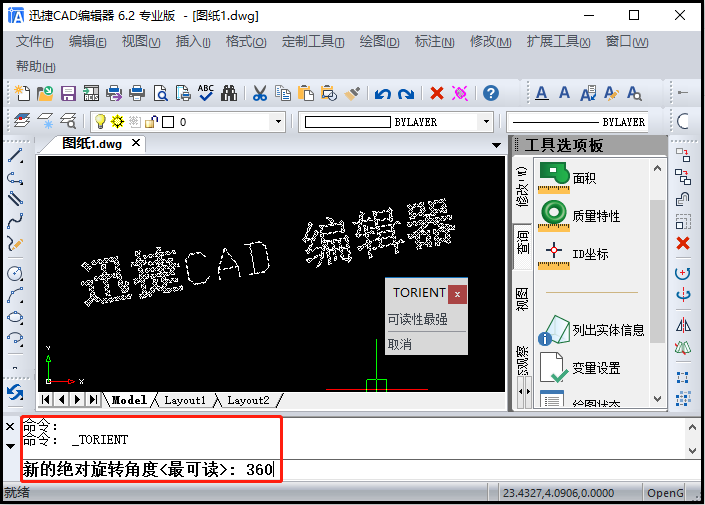Toggle the layer freeze sun icon
This screenshot has height=505, width=705.
coord(117,122)
